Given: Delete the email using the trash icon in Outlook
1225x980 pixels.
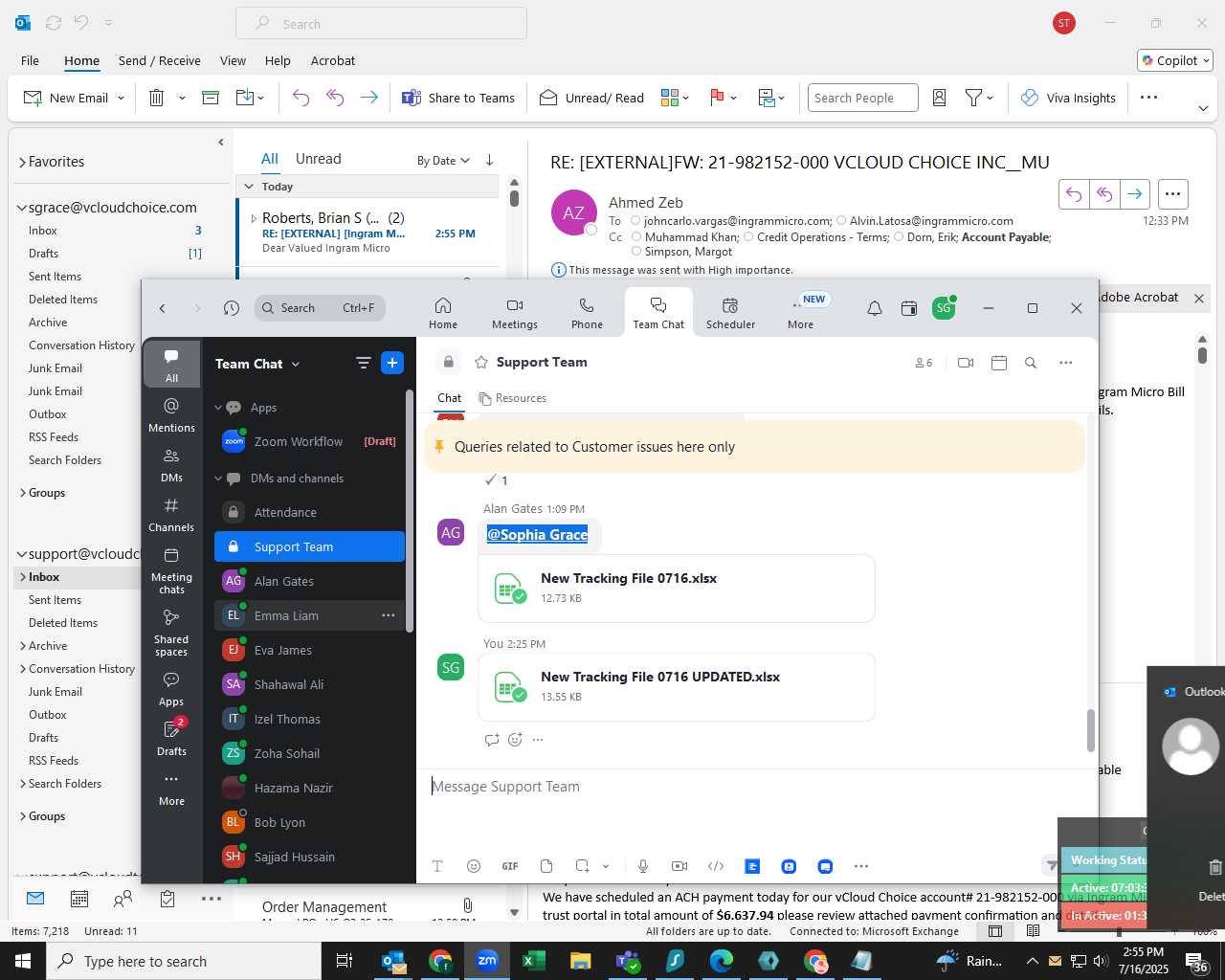Looking at the screenshot, I should 156,98.
